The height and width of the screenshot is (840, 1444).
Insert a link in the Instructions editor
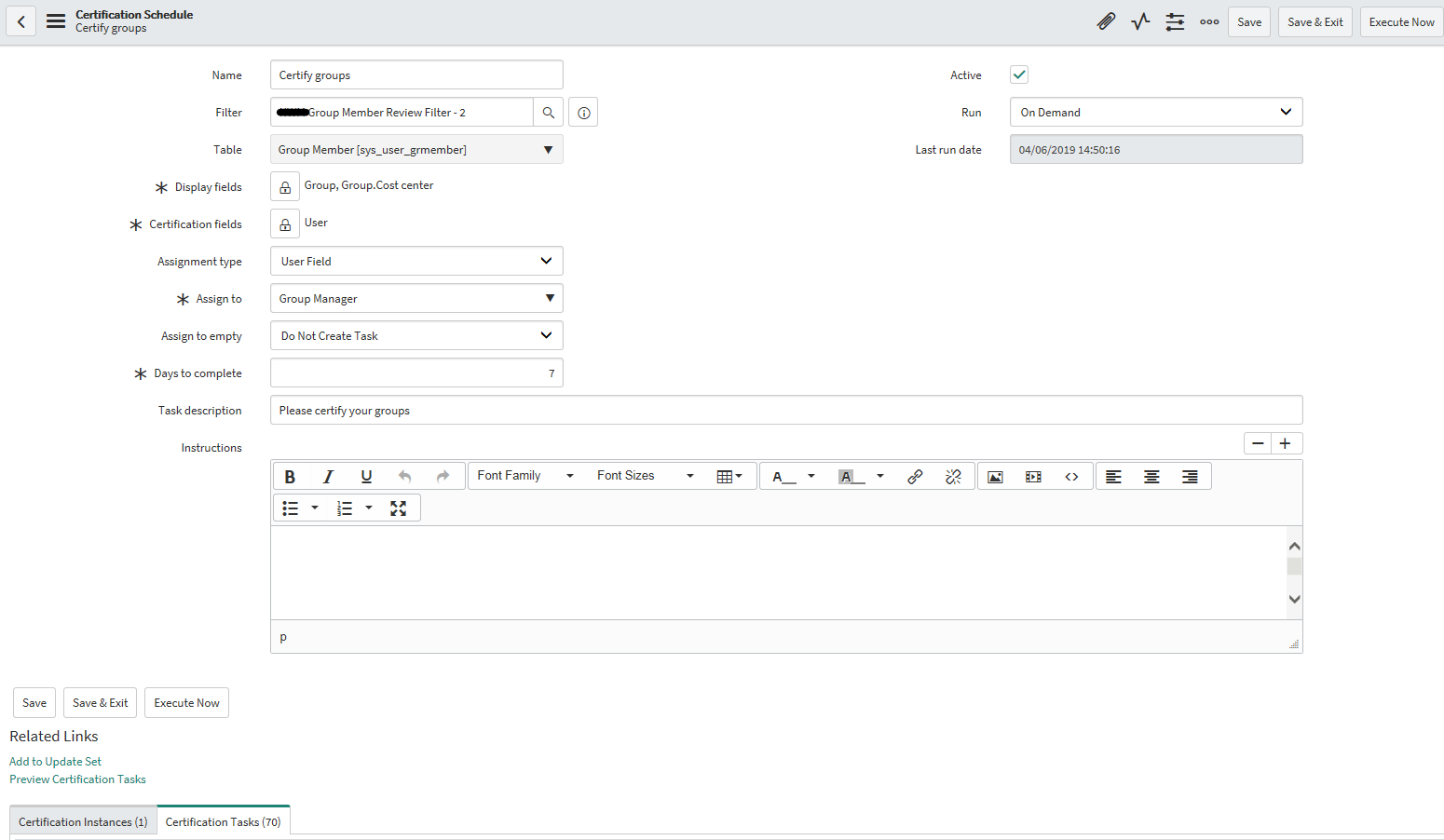915,476
